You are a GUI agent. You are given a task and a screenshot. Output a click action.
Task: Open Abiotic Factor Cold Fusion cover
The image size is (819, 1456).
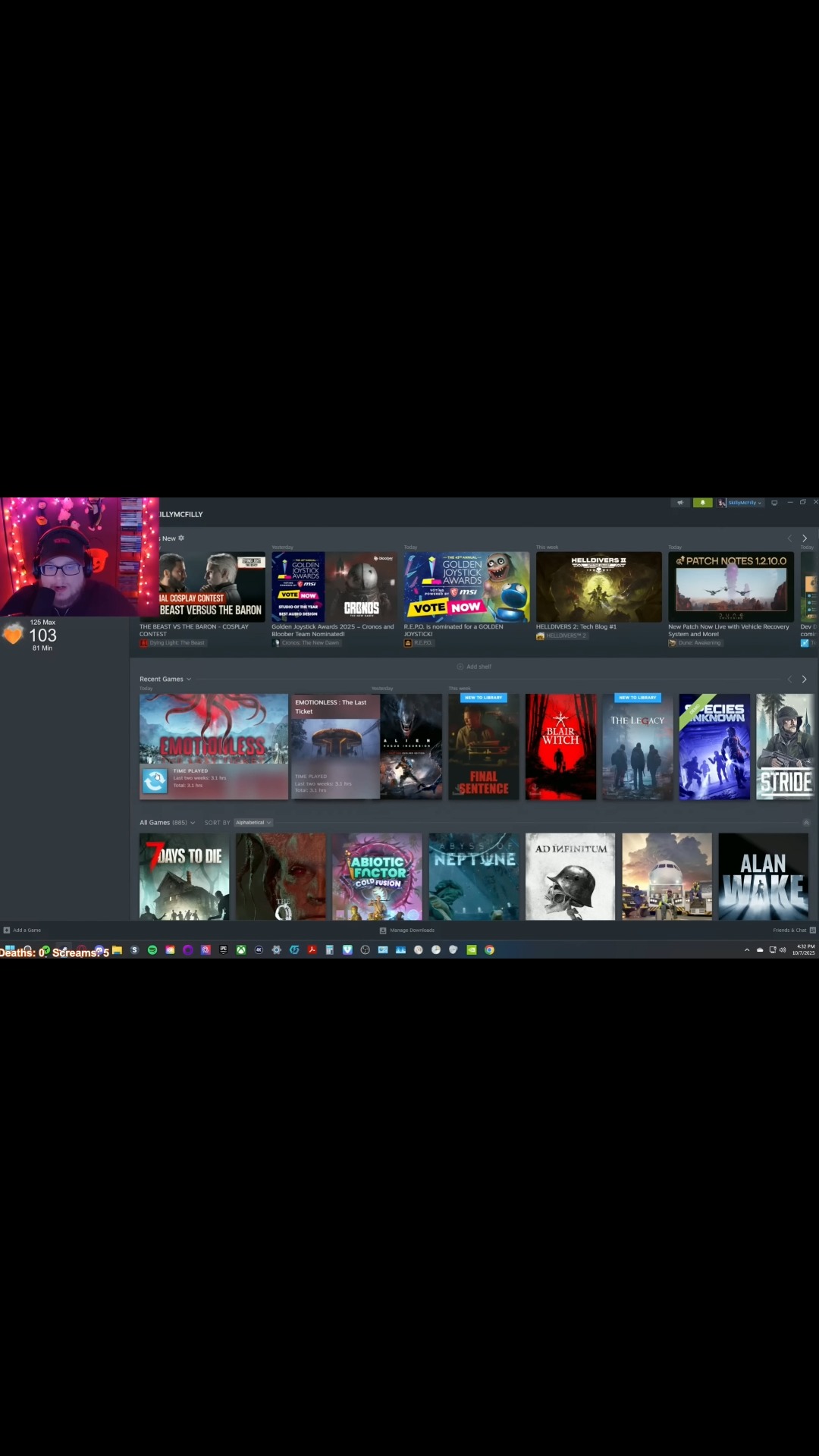click(377, 877)
